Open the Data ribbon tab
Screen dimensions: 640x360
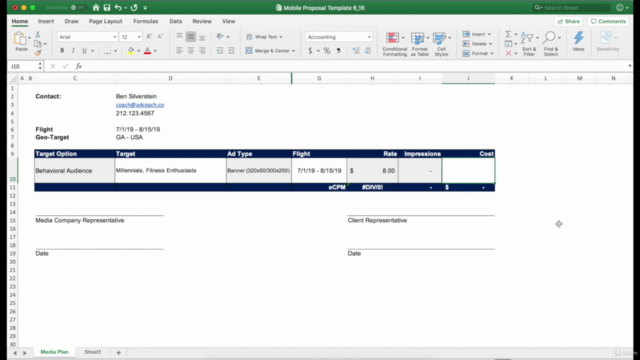click(176, 21)
